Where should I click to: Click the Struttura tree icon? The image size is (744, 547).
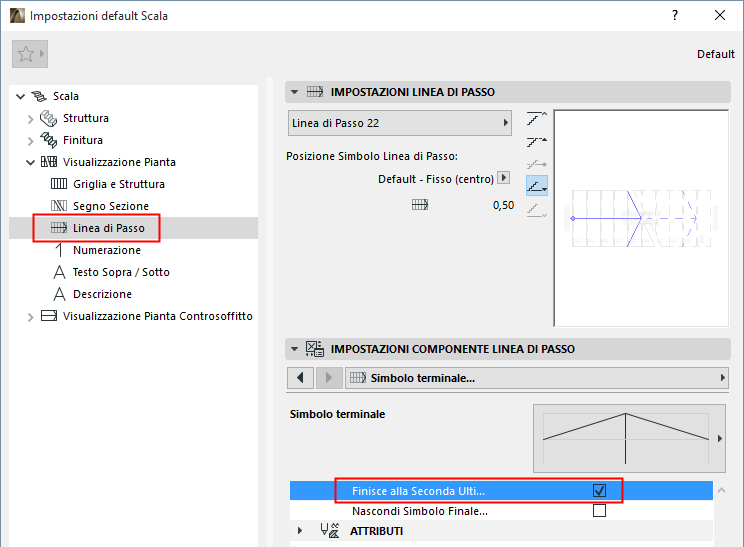[x=48, y=118]
